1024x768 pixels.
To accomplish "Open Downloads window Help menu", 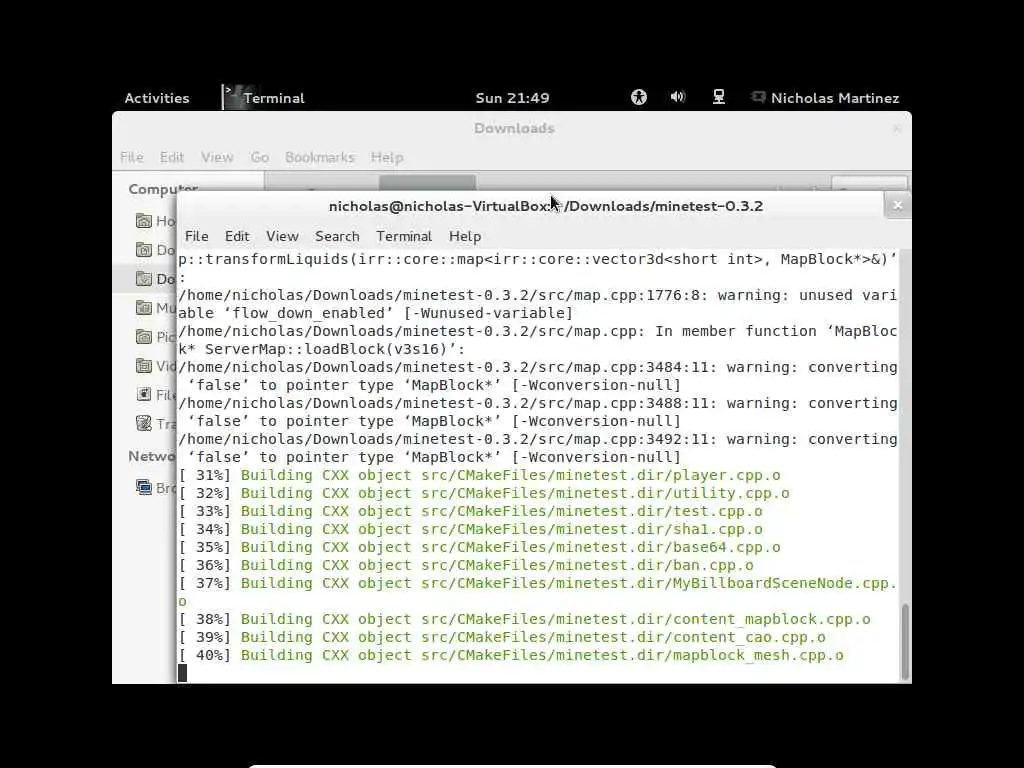I will 387,157.
